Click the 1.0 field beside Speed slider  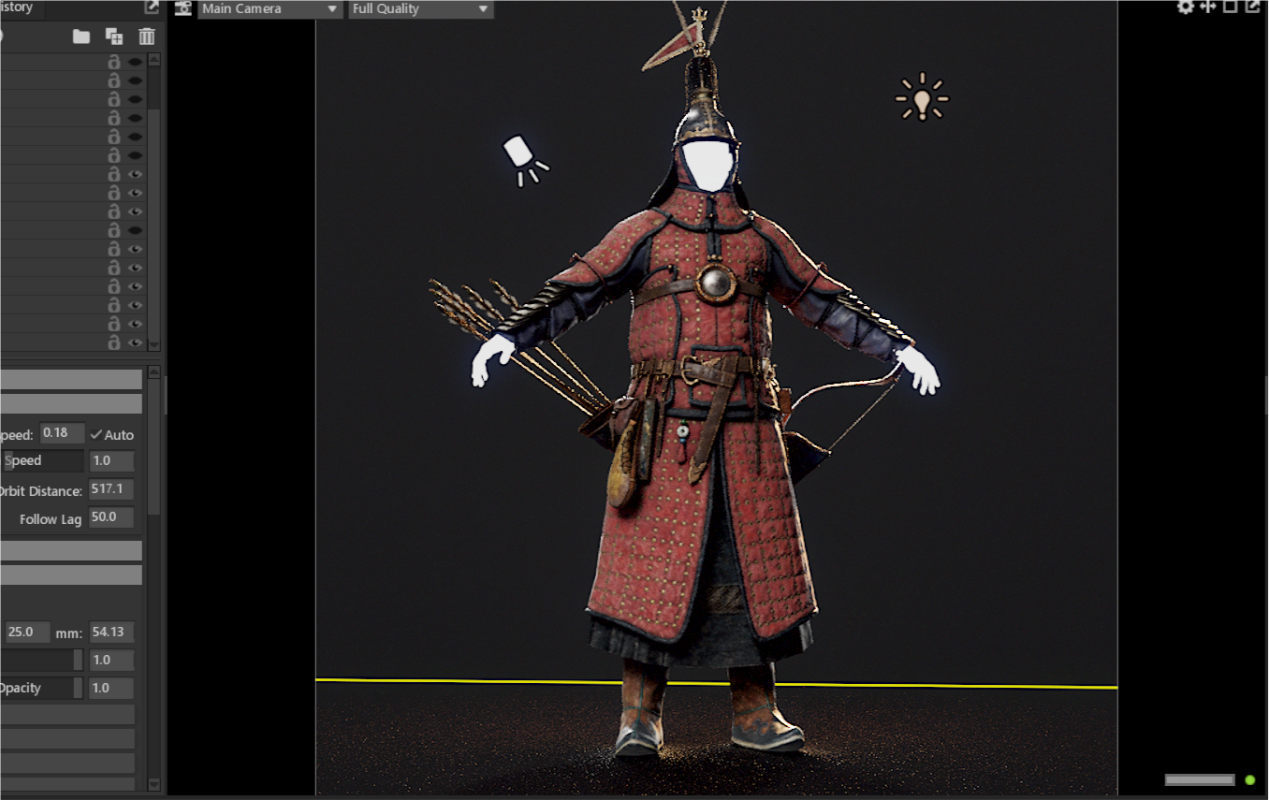[111, 461]
